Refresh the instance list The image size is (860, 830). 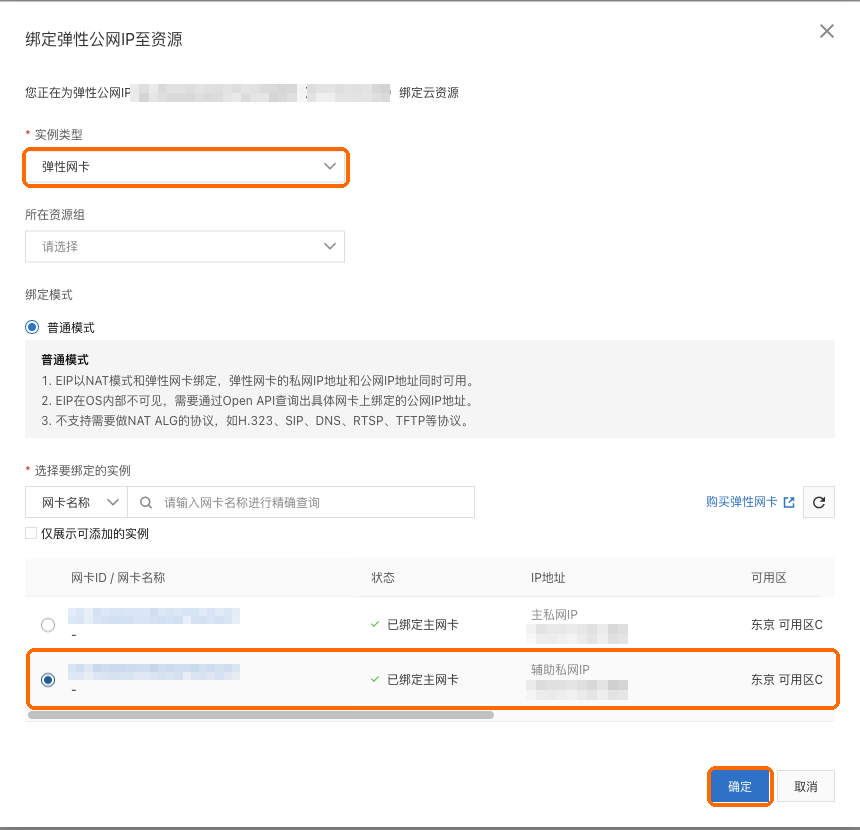[819, 502]
